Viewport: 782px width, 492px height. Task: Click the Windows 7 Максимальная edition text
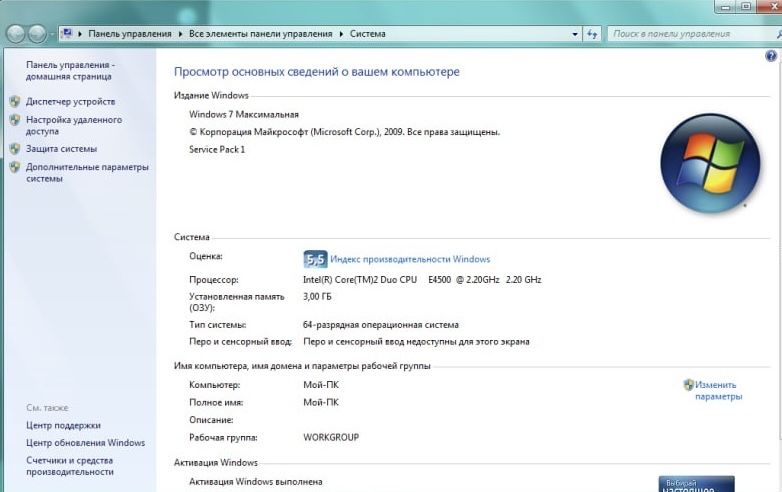click(244, 115)
